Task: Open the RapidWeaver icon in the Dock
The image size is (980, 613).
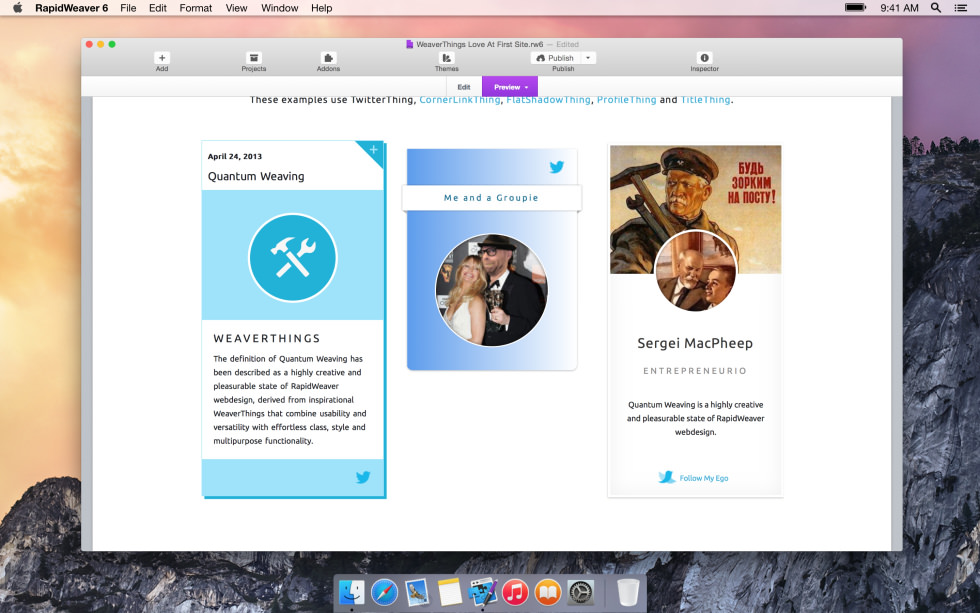Action: (482, 592)
